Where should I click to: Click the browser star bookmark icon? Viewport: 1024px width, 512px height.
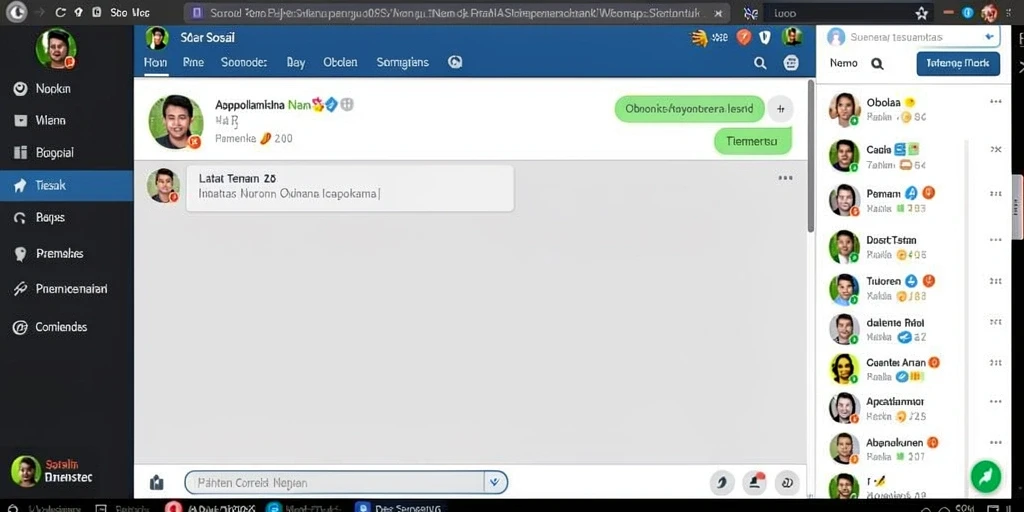(x=921, y=12)
